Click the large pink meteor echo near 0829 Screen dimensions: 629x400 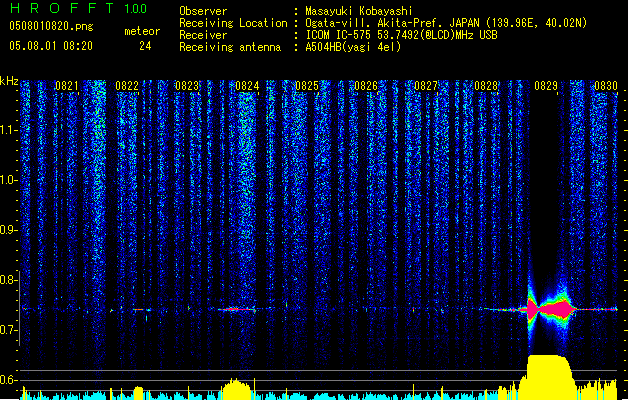point(550,309)
